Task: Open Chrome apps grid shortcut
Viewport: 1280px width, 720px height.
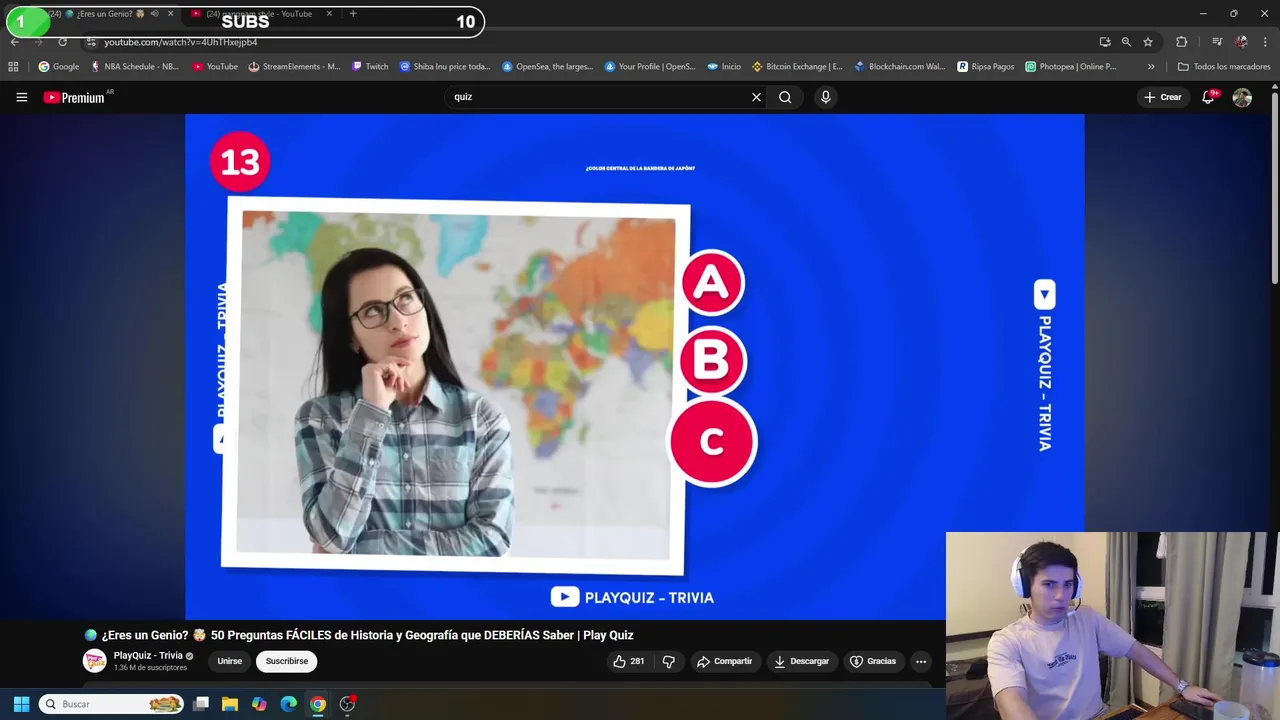Action: [13, 67]
